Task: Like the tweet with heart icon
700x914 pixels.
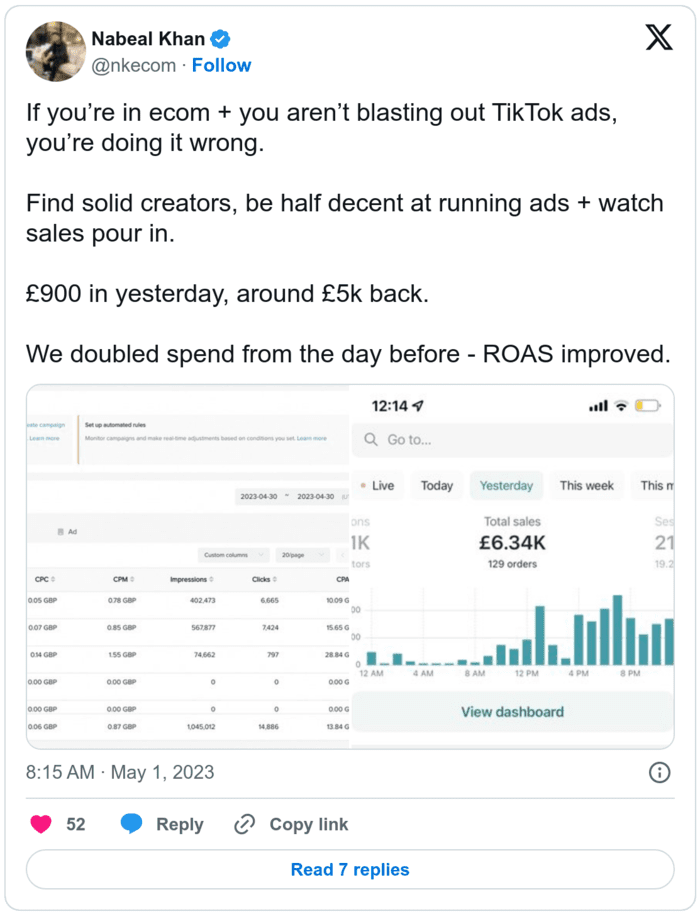Action: 41,824
